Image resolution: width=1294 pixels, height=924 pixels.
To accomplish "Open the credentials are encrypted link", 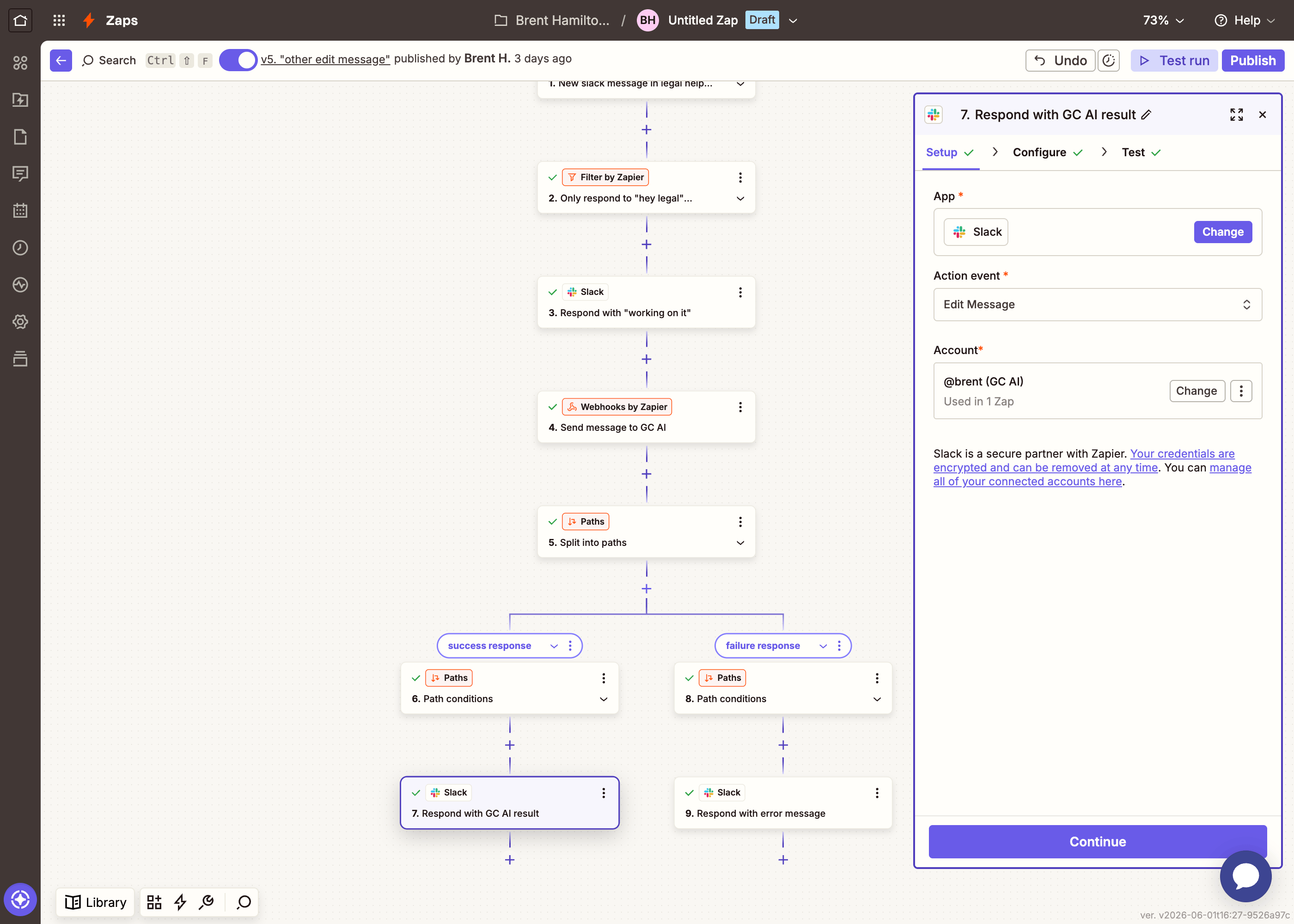I will pos(1084,461).
